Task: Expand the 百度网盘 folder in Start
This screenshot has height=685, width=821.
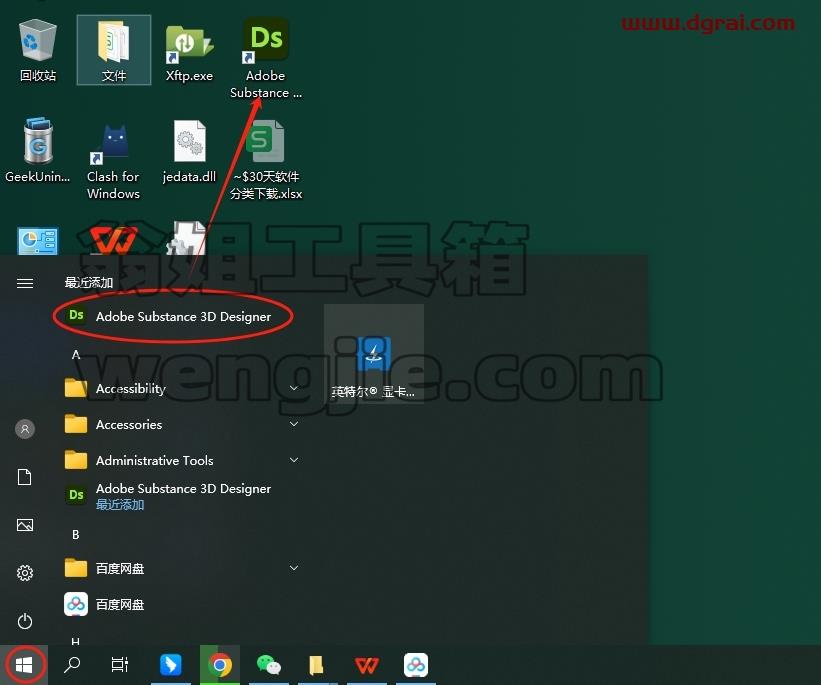Action: [x=181, y=568]
